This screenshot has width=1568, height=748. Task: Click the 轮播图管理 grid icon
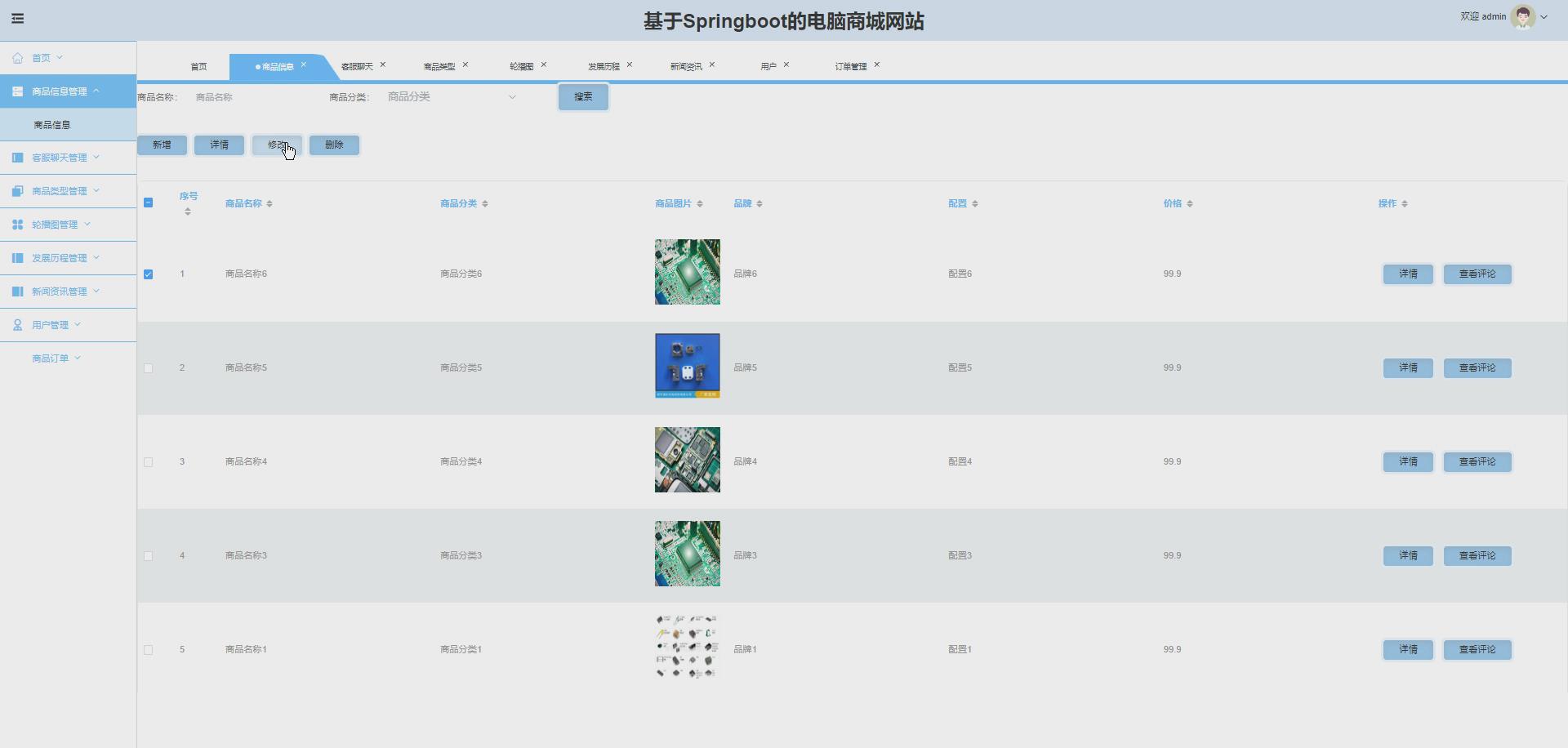click(16, 224)
